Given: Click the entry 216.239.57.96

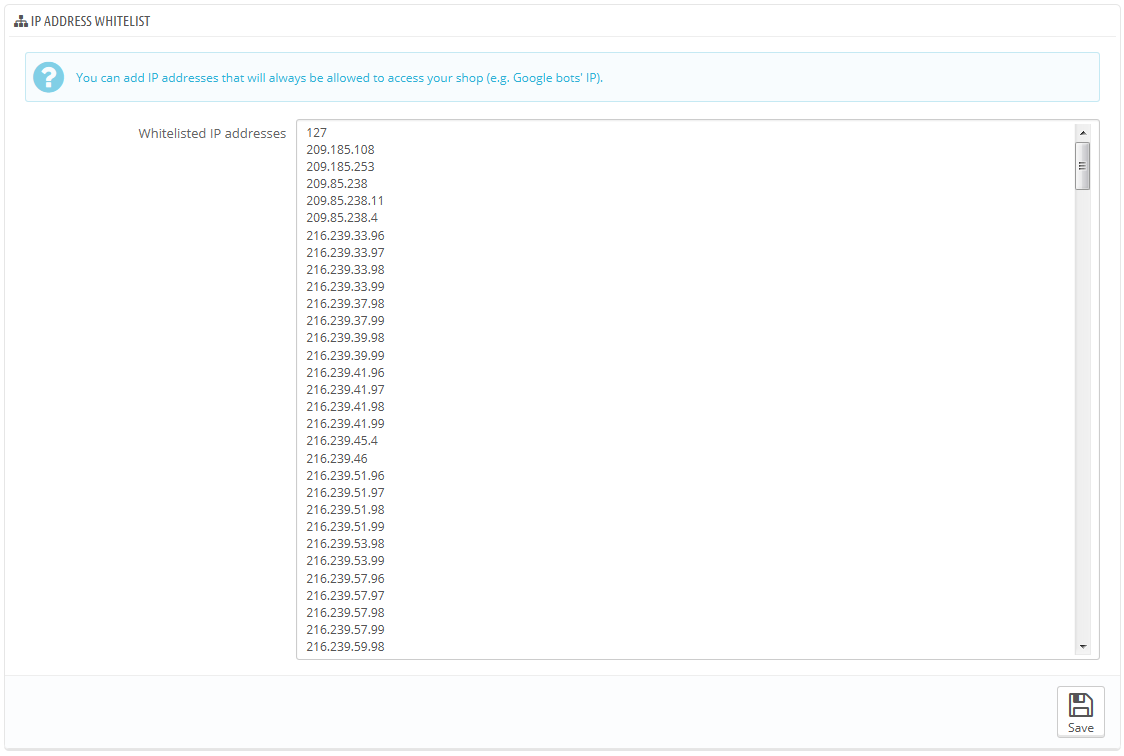Looking at the screenshot, I should point(346,579).
